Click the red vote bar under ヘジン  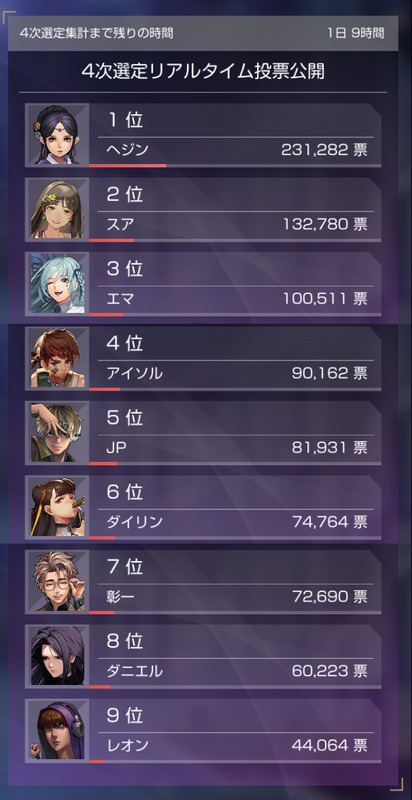click(127, 165)
